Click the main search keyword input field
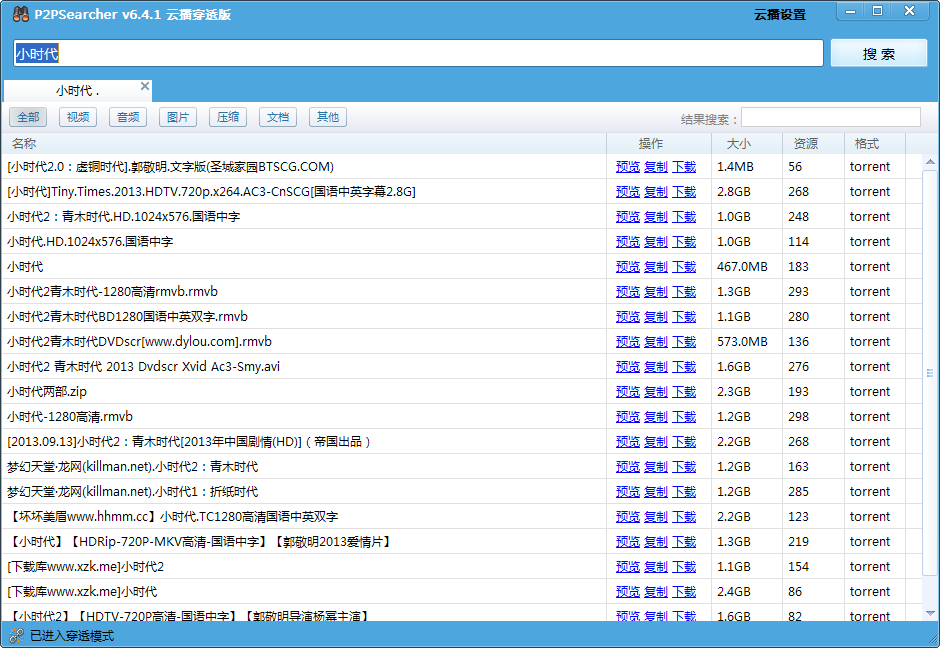 tap(418, 54)
